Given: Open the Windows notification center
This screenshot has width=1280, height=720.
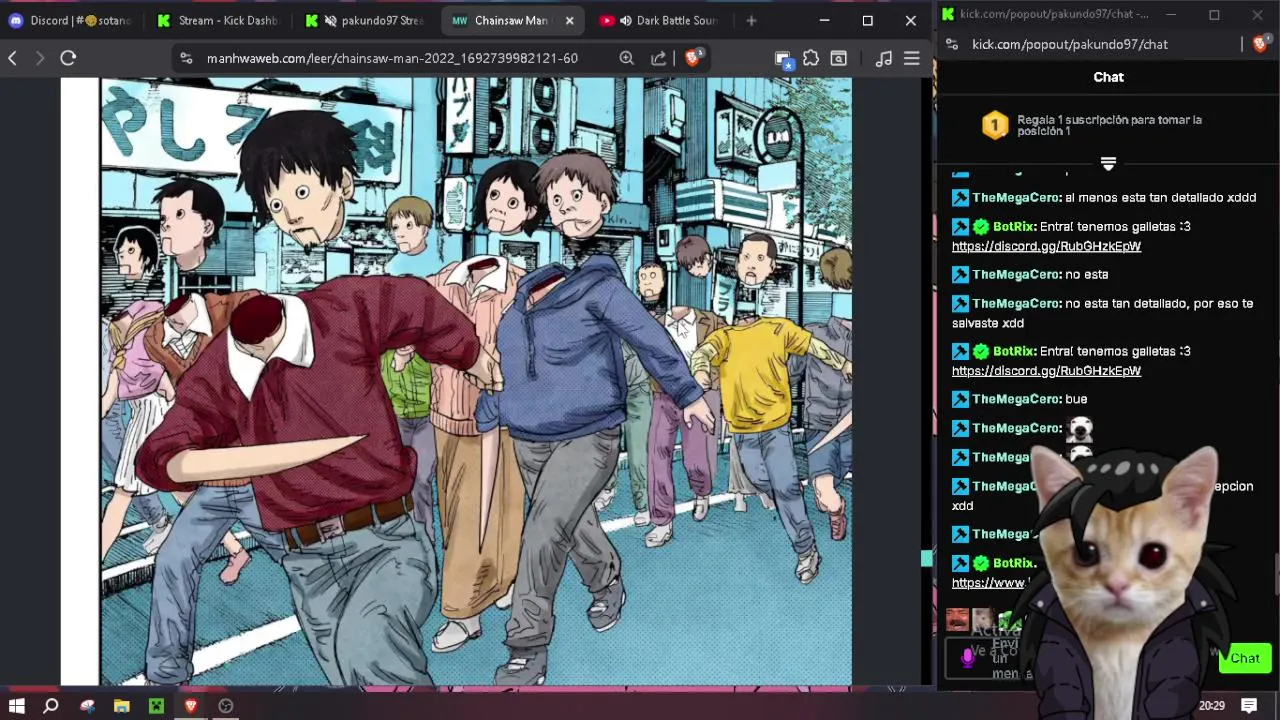Looking at the screenshot, I should 1249,705.
